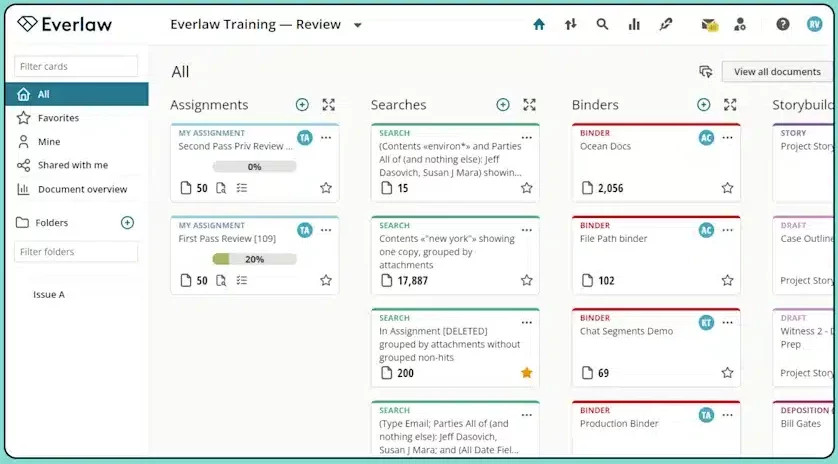Click TA avatar on Second Pass Priv Review card
This screenshot has width=838, height=464.
click(x=305, y=138)
